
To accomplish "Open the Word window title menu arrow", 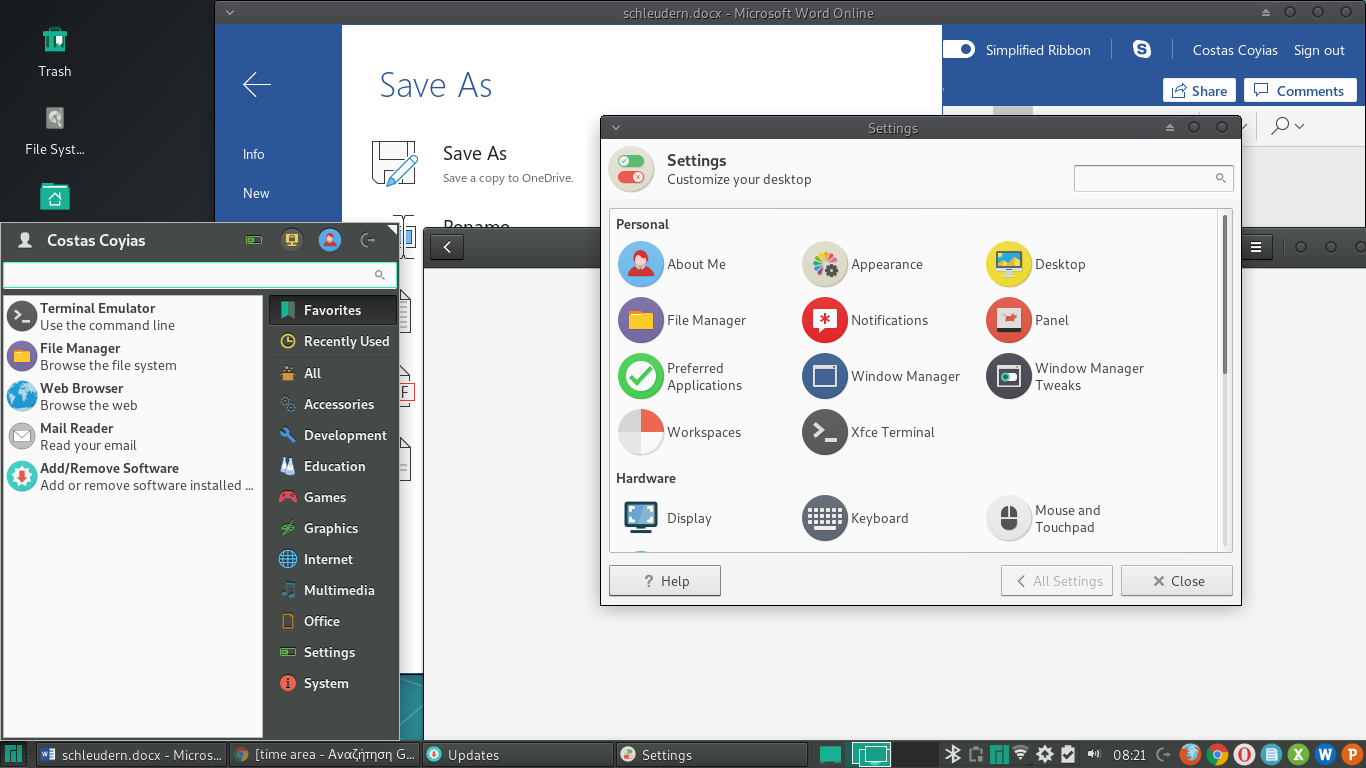I will (231, 13).
